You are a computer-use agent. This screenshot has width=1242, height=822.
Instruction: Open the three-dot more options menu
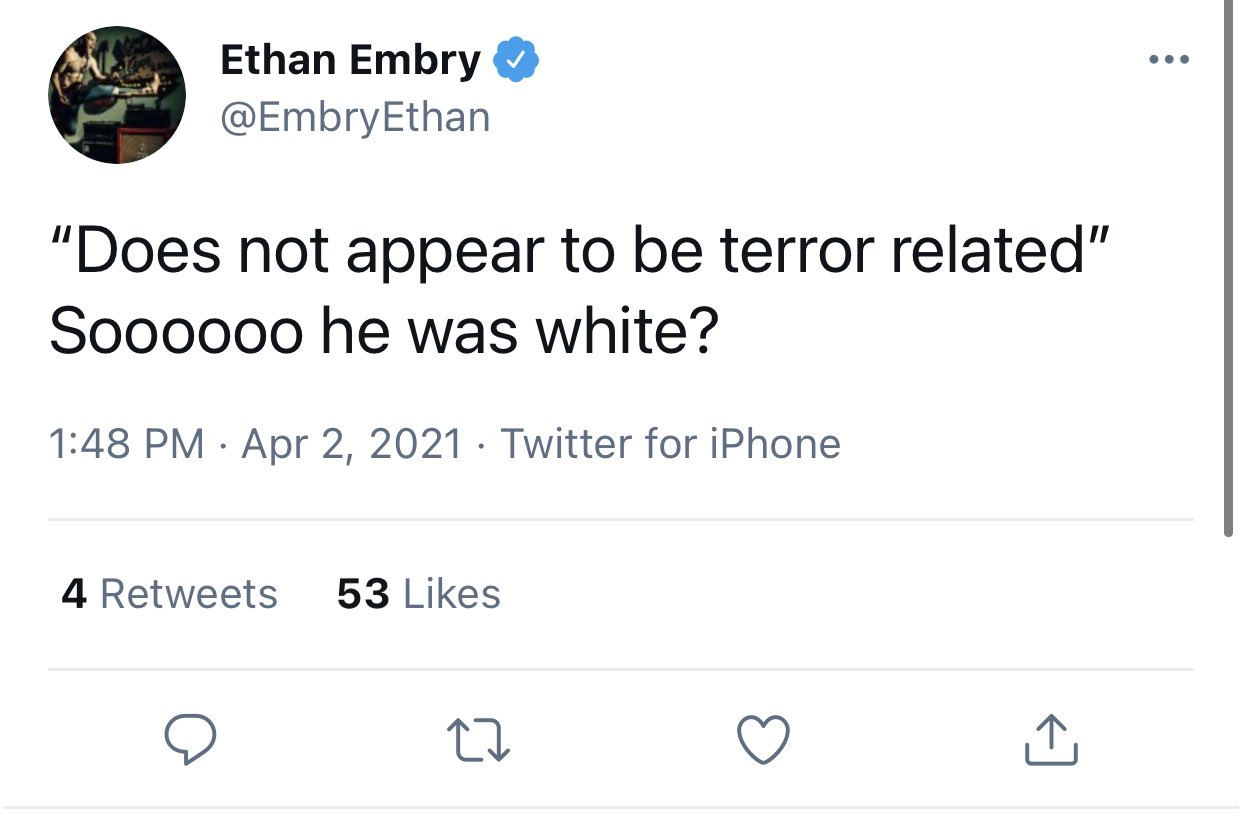click(x=1168, y=60)
